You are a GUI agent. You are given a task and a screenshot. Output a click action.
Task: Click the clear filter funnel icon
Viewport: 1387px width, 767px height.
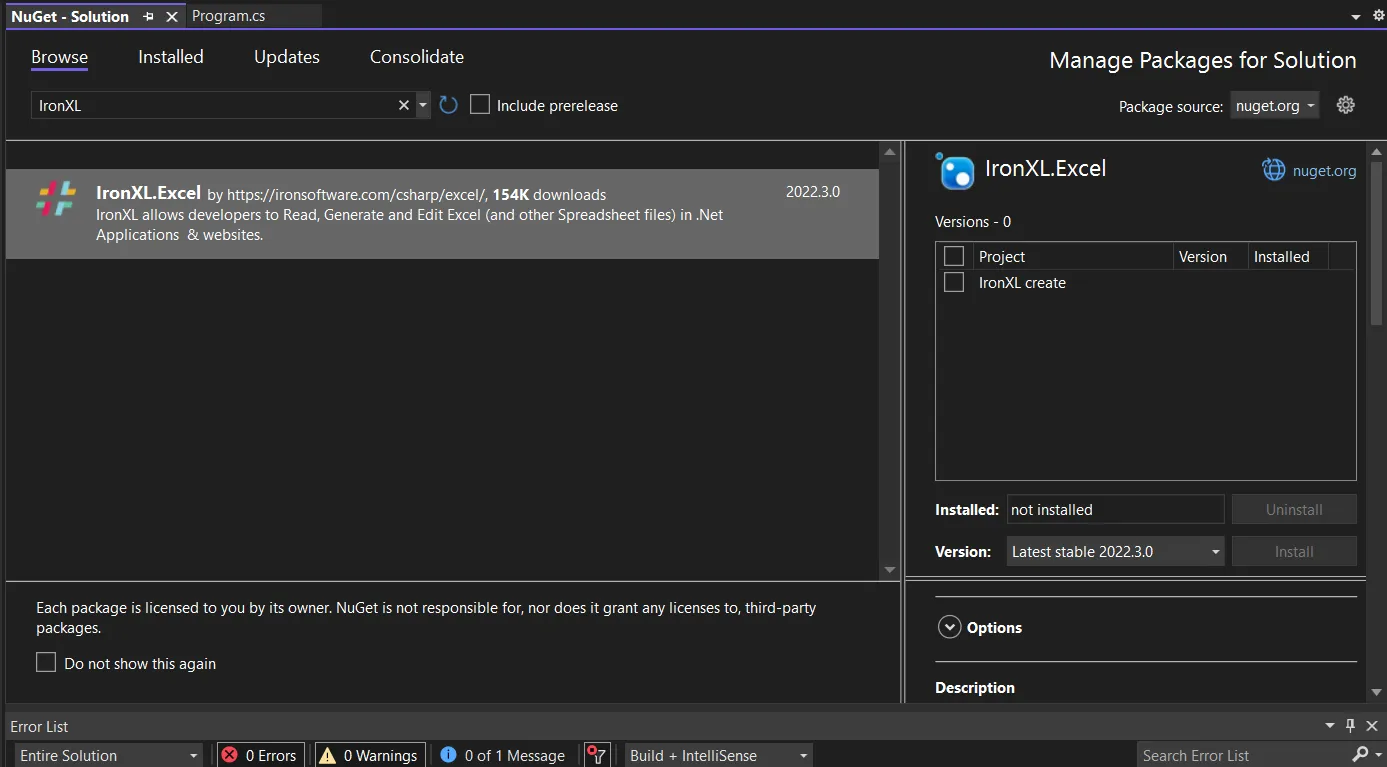click(597, 755)
